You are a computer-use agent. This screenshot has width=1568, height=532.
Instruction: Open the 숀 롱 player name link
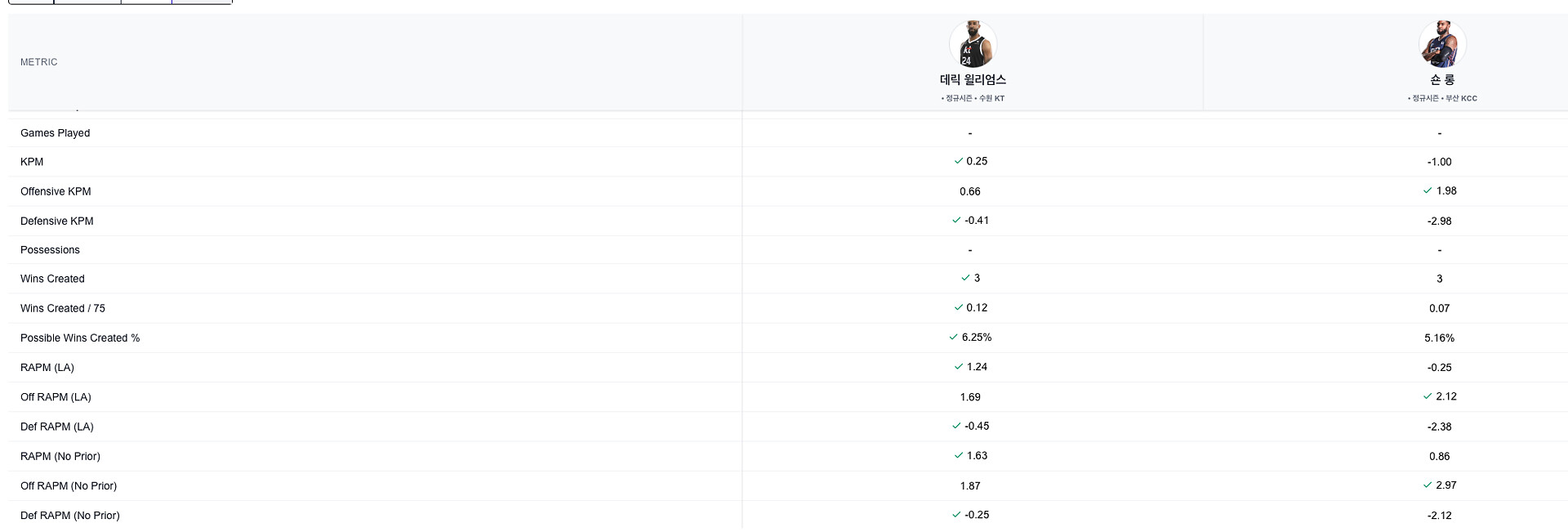1442,79
